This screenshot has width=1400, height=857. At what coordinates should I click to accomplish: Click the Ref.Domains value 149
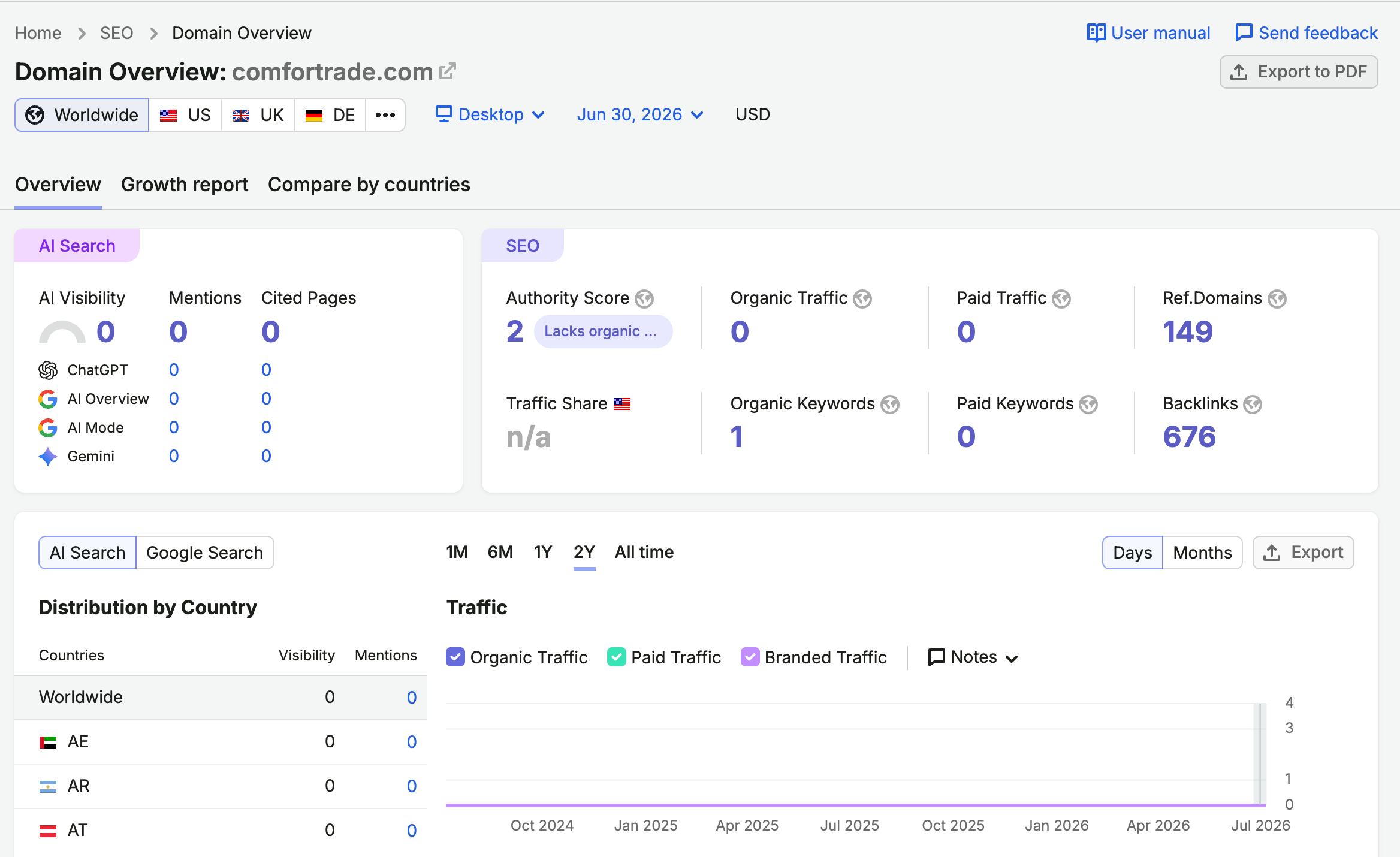point(1188,332)
